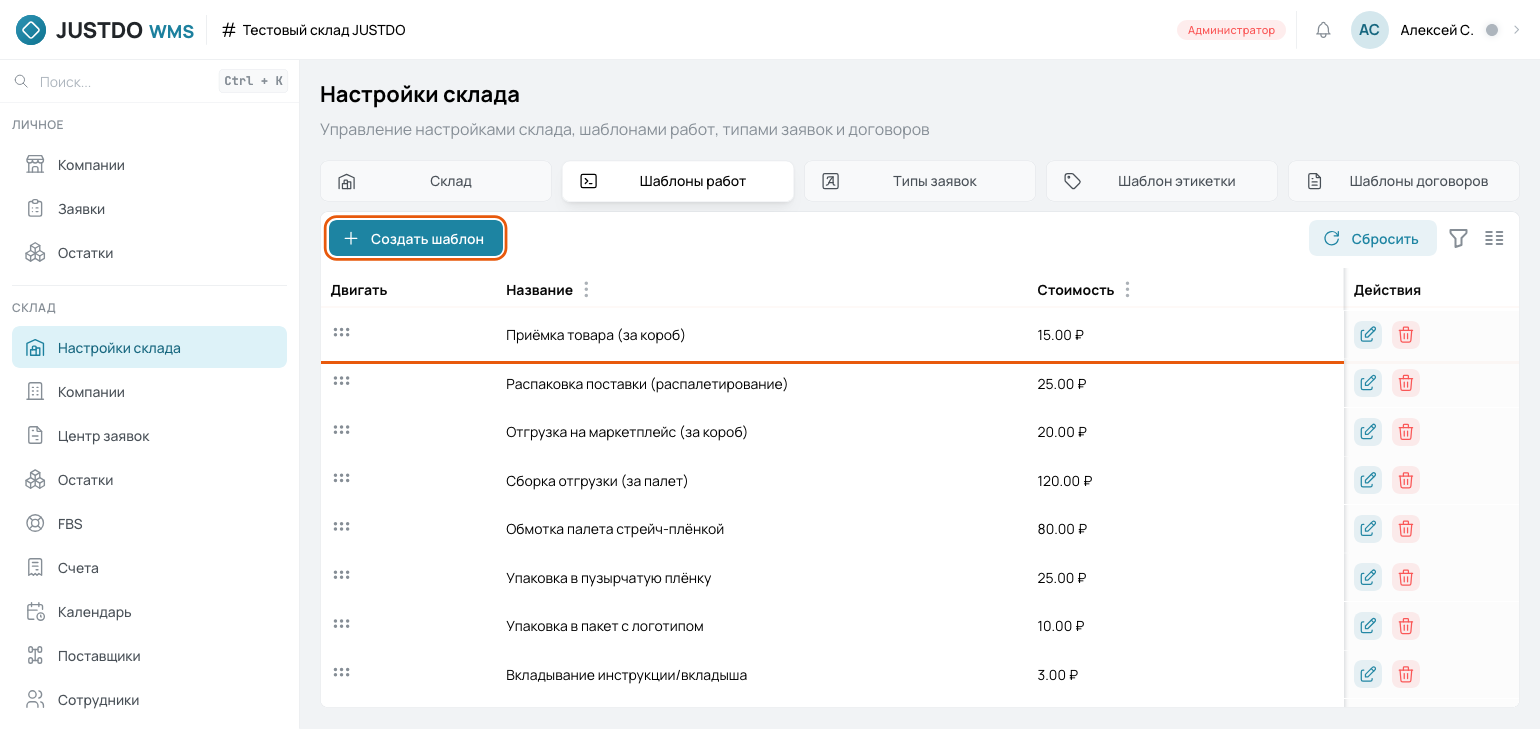Edit the Отгрузка на маркетплейс template
Viewport: 1540px width, 729px height.
pyautogui.click(x=1368, y=432)
